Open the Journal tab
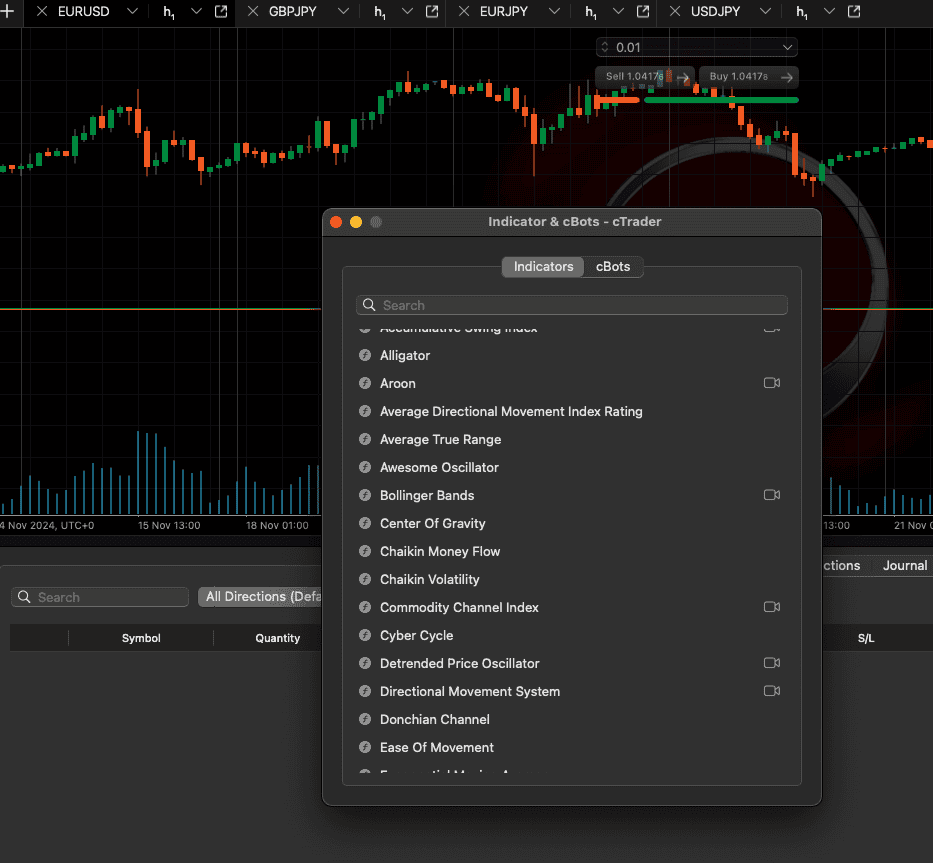This screenshot has height=863, width=933. [x=904, y=565]
